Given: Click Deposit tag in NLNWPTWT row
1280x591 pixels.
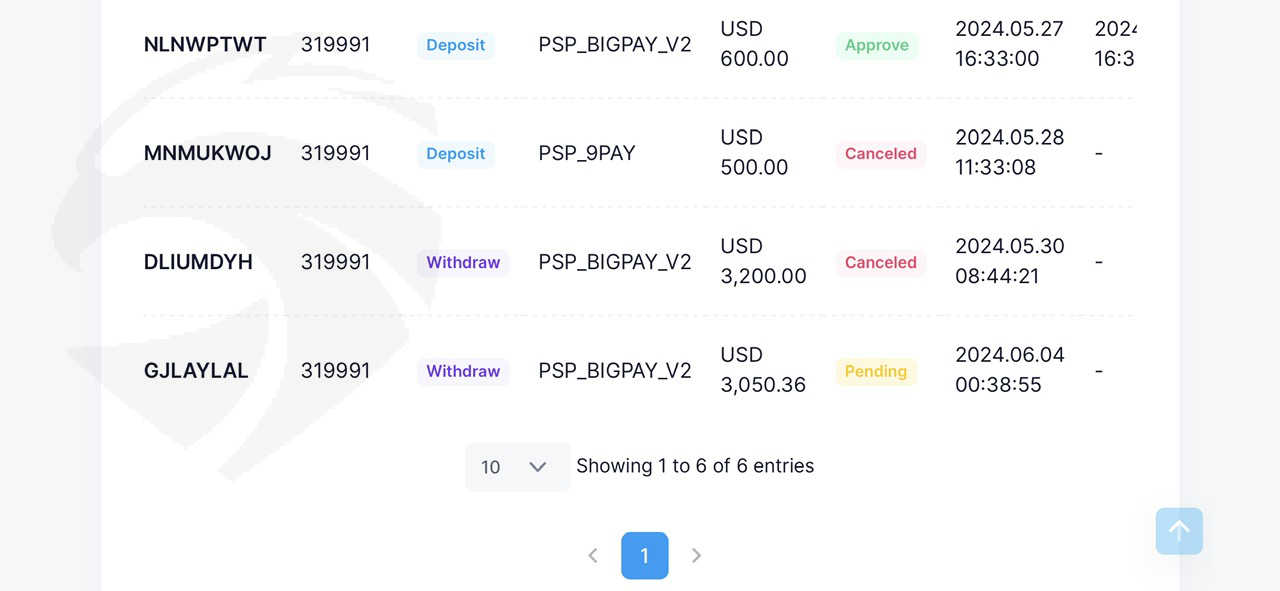Looking at the screenshot, I should coord(456,45).
